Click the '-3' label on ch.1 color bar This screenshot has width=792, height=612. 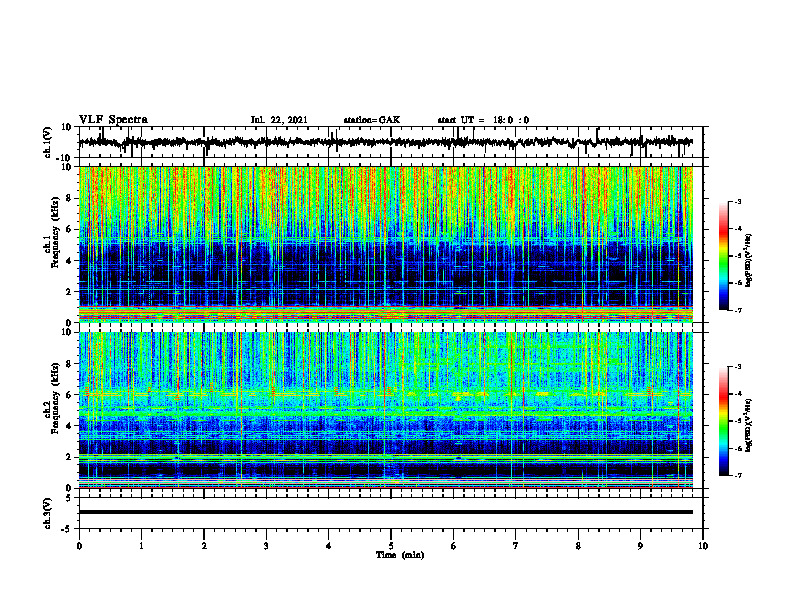pyautogui.click(x=737, y=201)
